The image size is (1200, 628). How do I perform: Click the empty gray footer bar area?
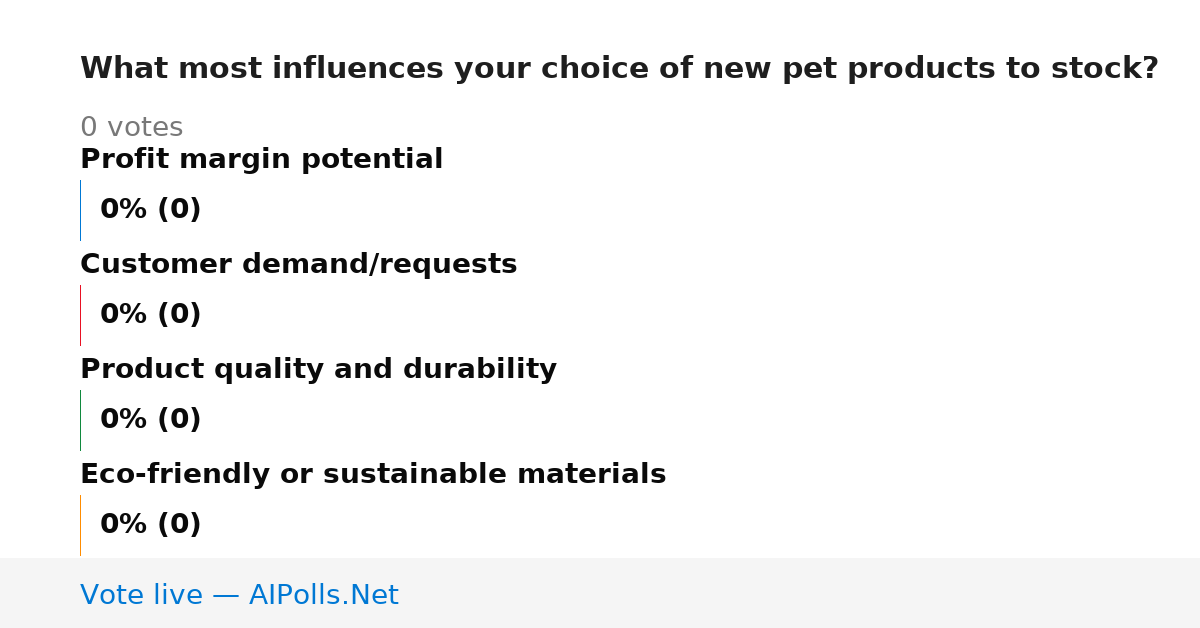[800, 593]
